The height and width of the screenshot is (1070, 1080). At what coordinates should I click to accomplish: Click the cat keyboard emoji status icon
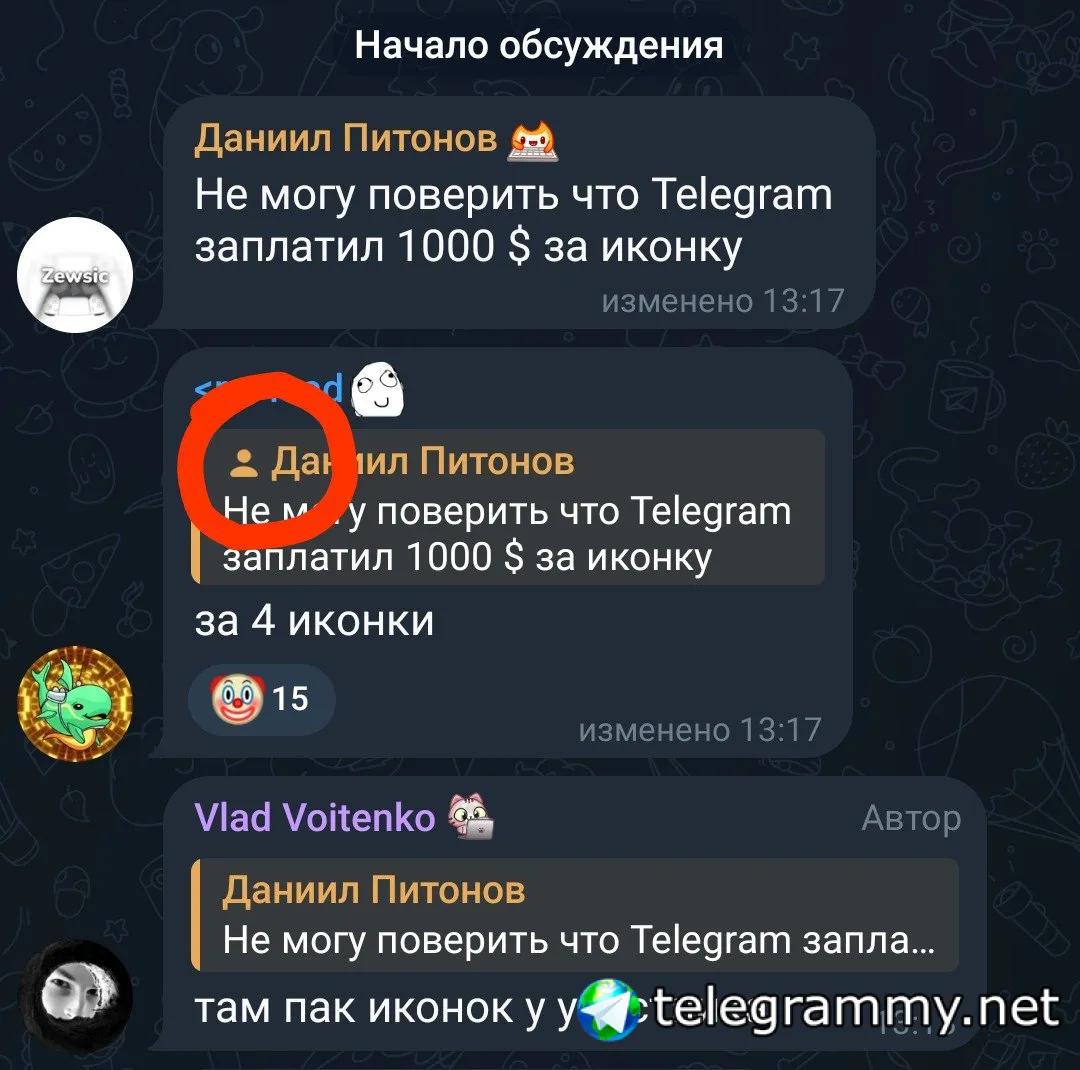pyautogui.click(x=533, y=140)
